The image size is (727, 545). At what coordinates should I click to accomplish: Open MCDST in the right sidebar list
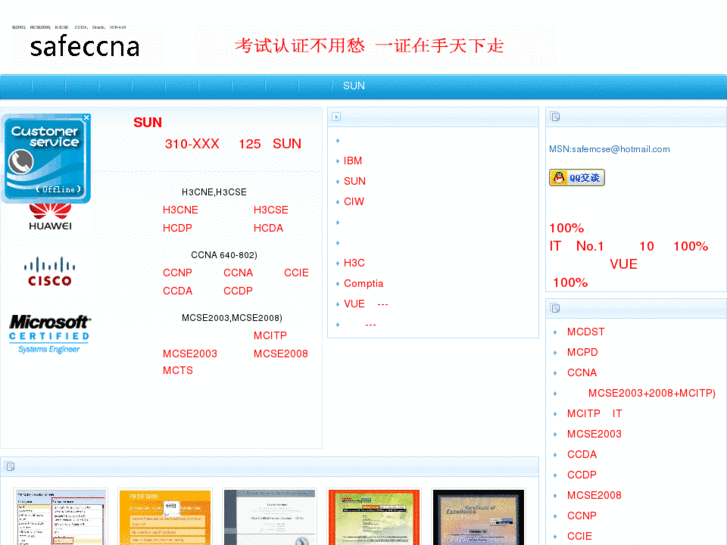[586, 332]
